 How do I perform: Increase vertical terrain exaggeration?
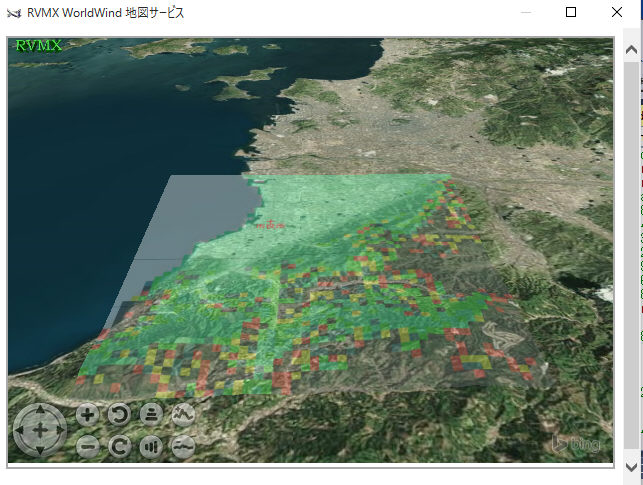(183, 414)
